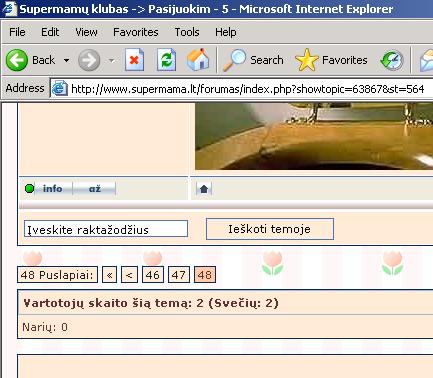The image size is (433, 378).
Task: Click the grey Forward arrow button
Action: (89, 60)
